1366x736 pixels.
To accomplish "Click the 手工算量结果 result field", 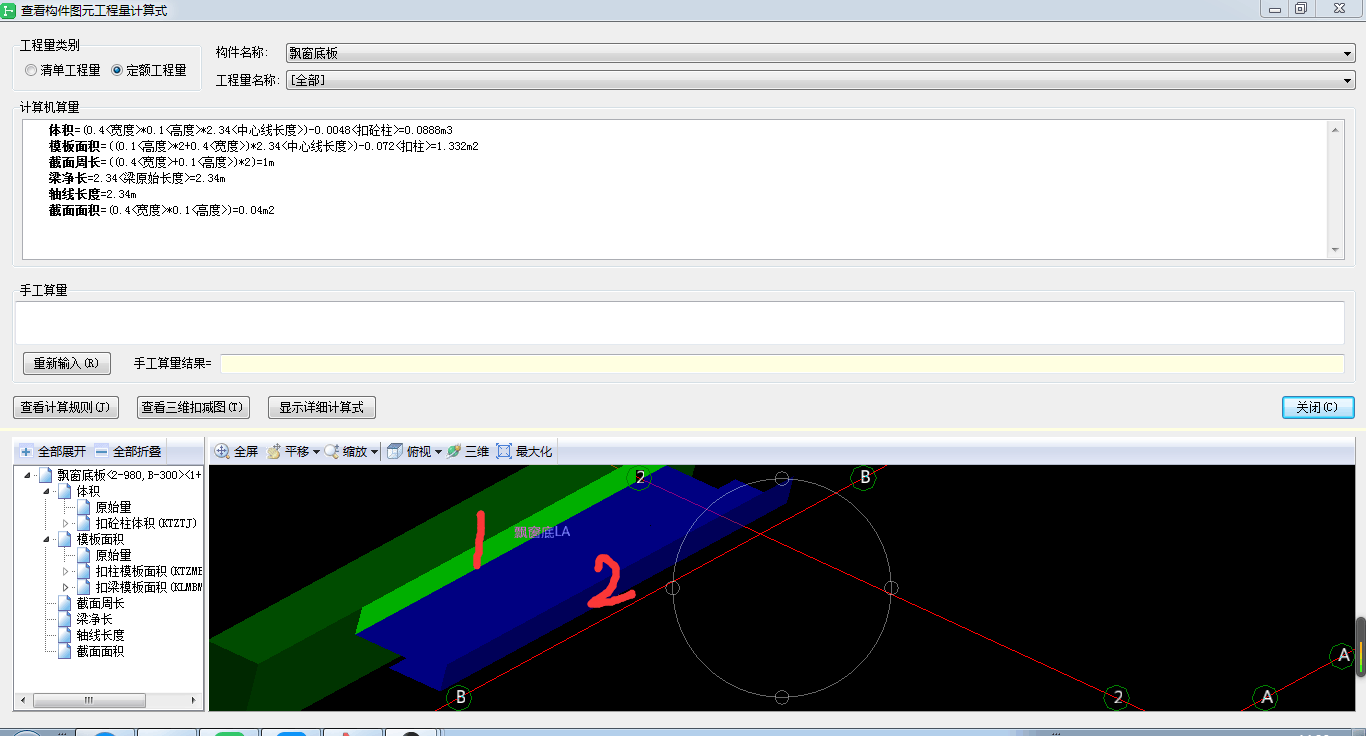I will pos(782,364).
